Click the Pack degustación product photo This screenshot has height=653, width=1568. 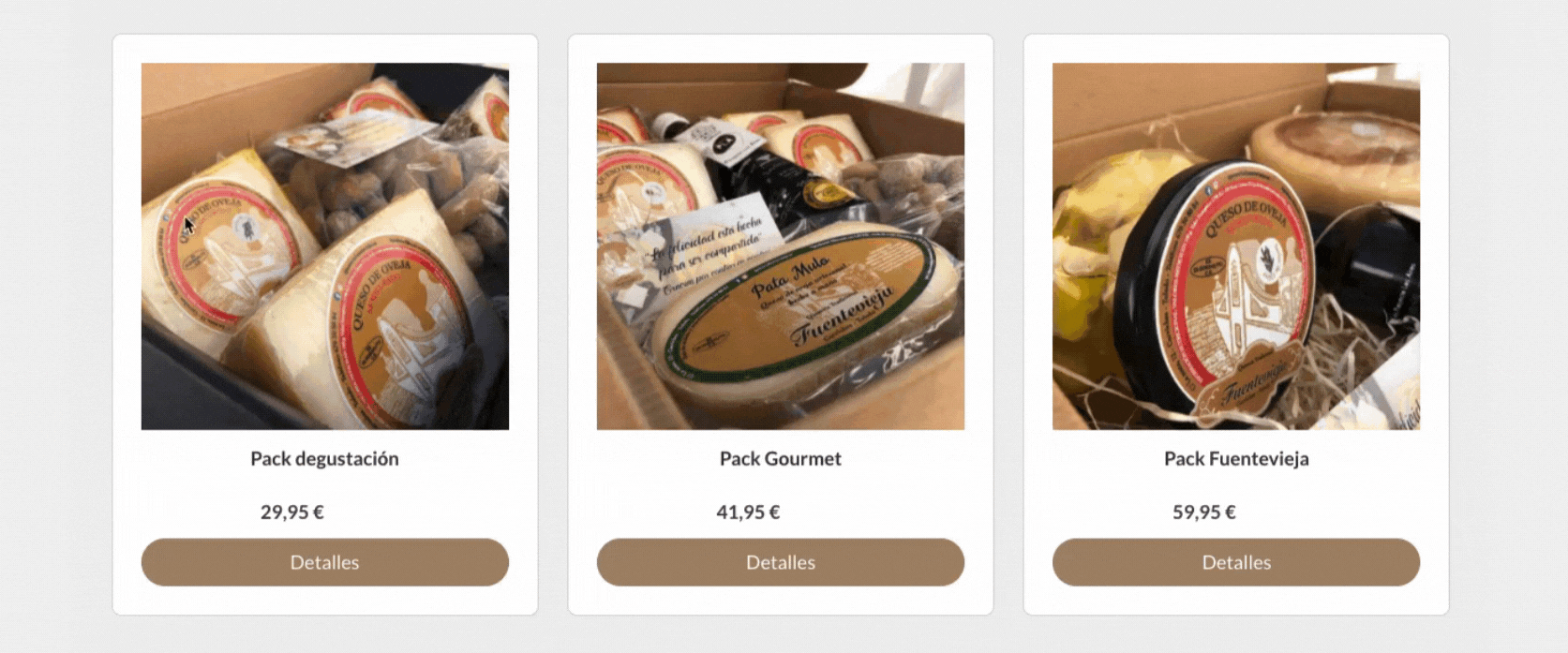pyautogui.click(x=325, y=246)
